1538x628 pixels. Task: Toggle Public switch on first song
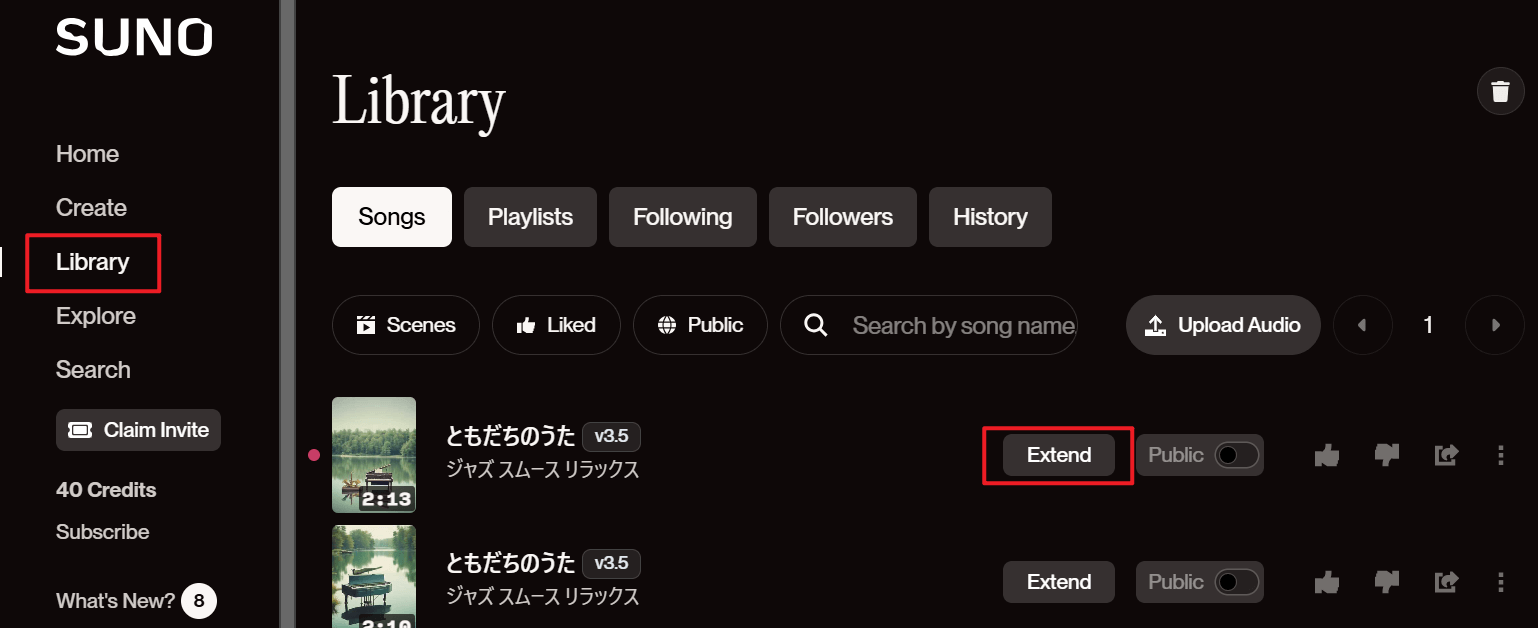(x=1237, y=455)
